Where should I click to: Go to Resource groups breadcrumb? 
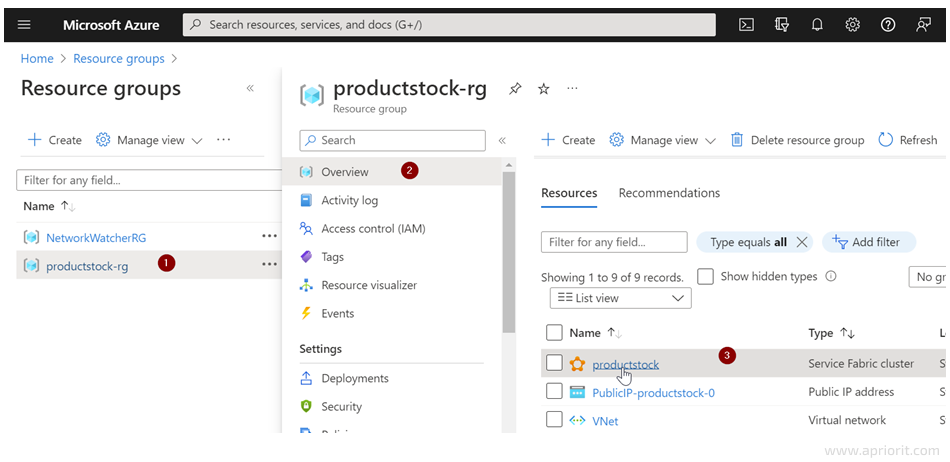(x=119, y=59)
